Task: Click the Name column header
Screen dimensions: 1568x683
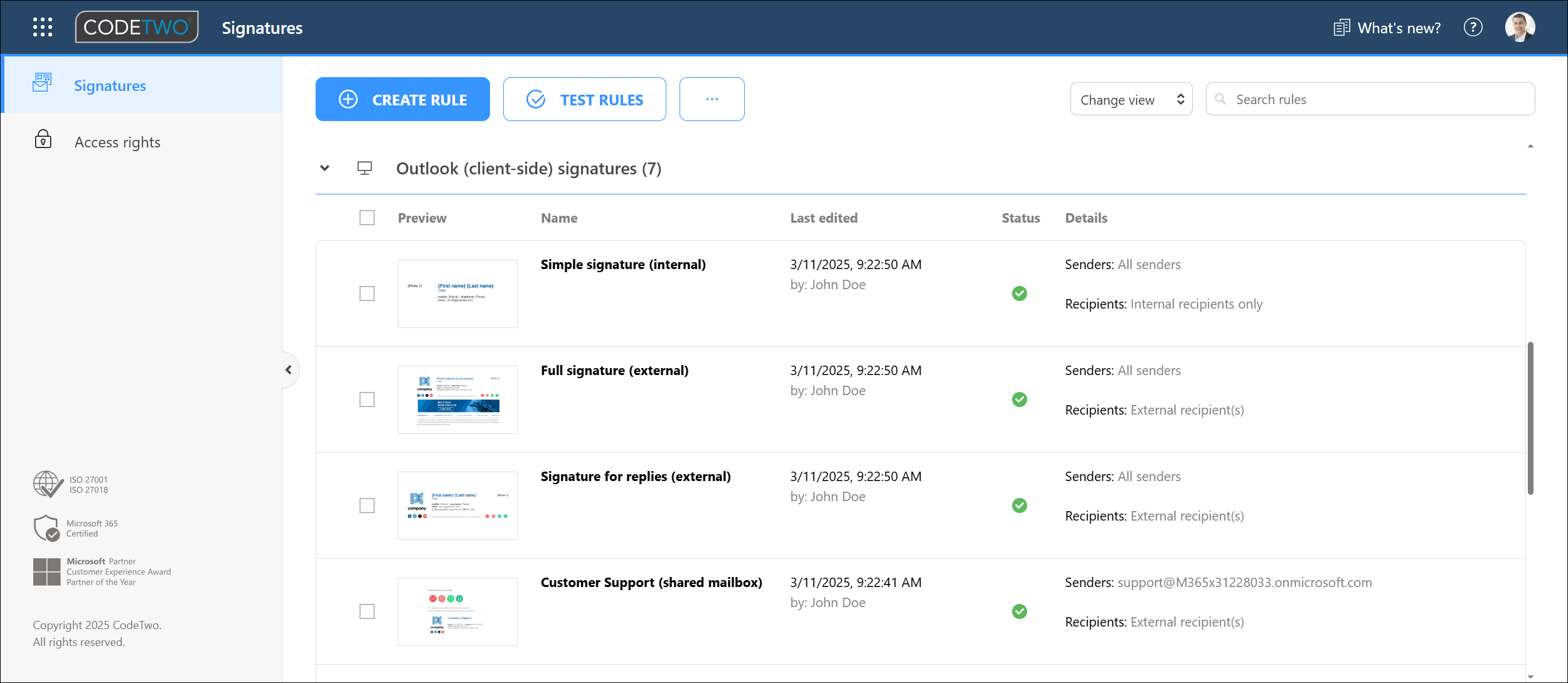Action: point(559,218)
